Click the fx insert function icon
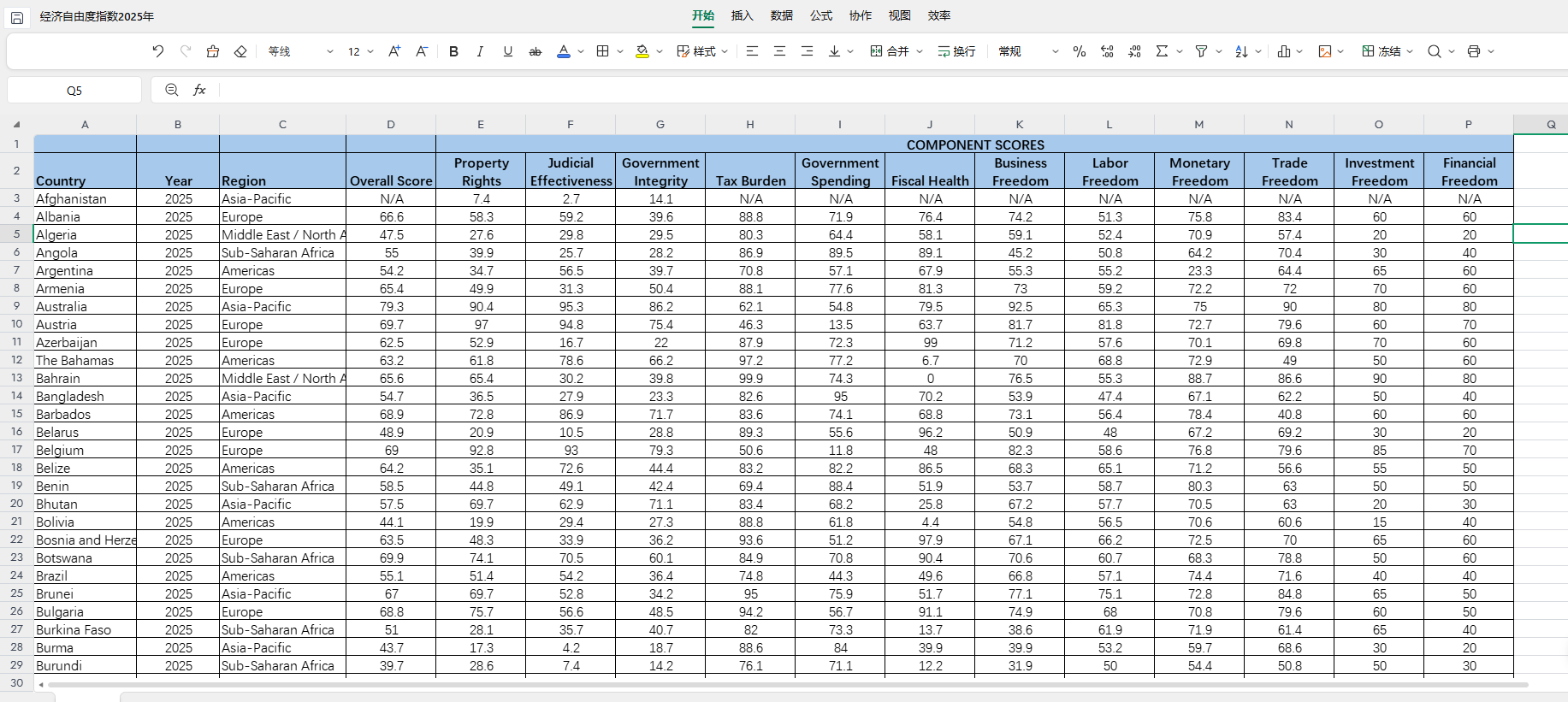 [x=199, y=90]
